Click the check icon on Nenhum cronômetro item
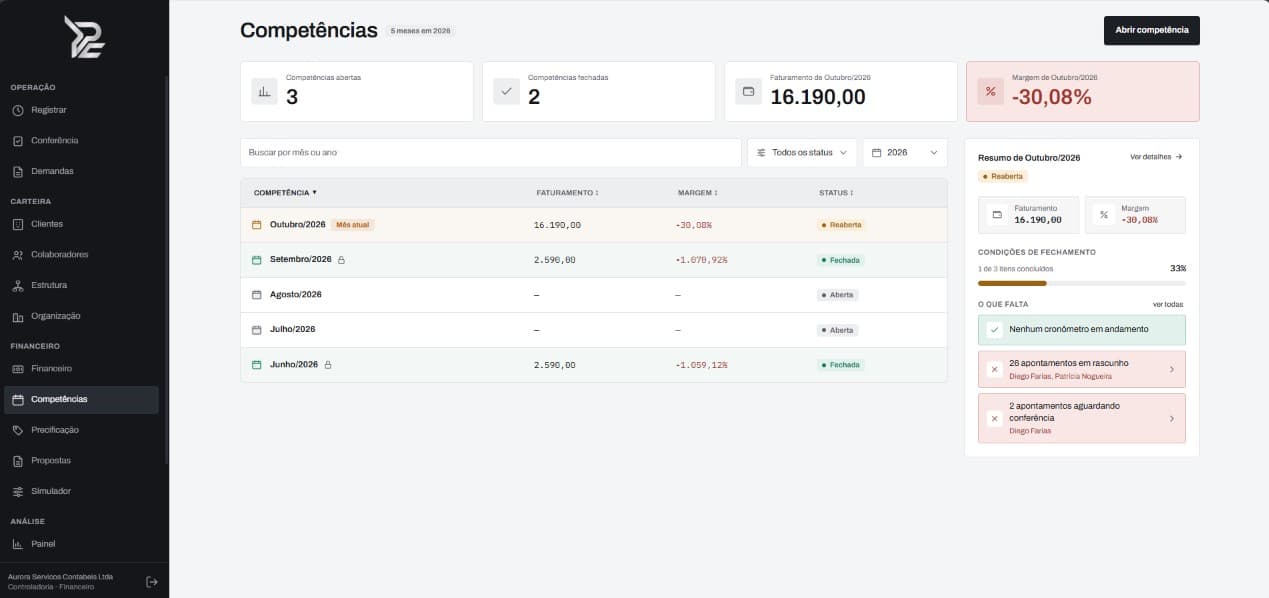This screenshot has height=598, width=1269. (x=994, y=329)
